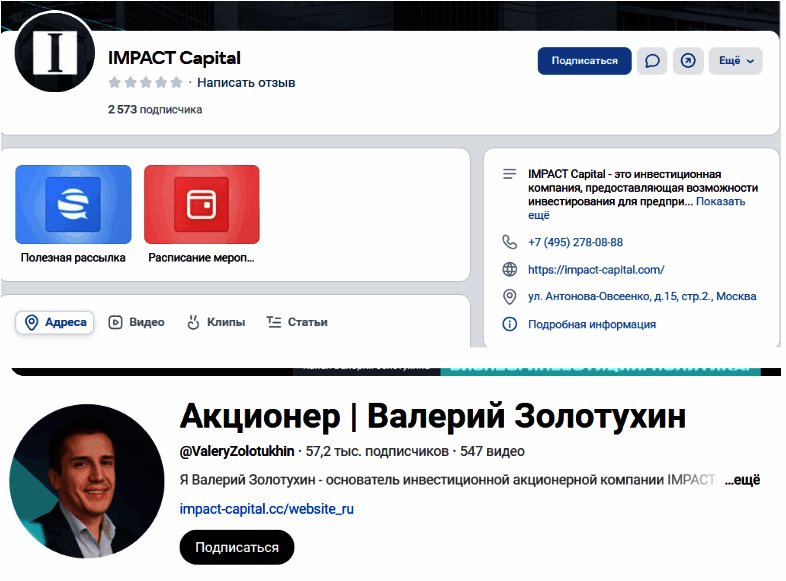Click the globe website icon
Screen dimensions: 786x581
click(x=510, y=270)
